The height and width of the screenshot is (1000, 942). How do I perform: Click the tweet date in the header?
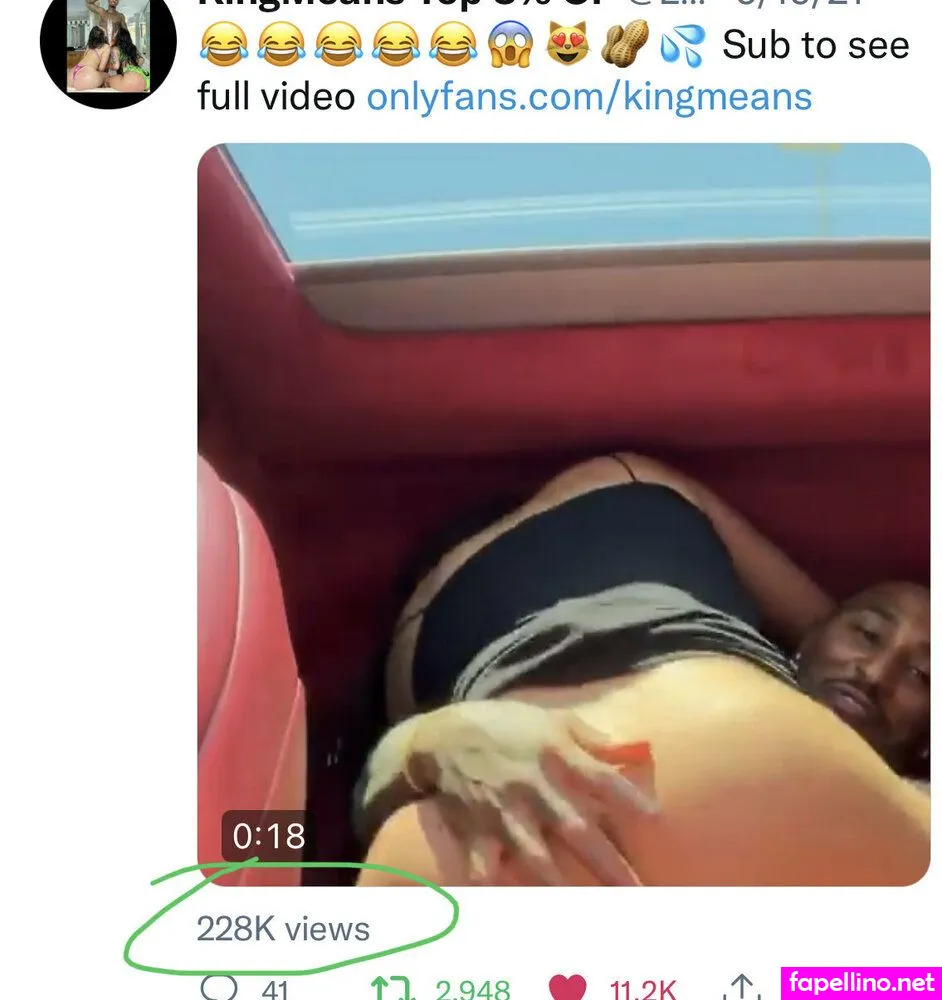[800, 3]
